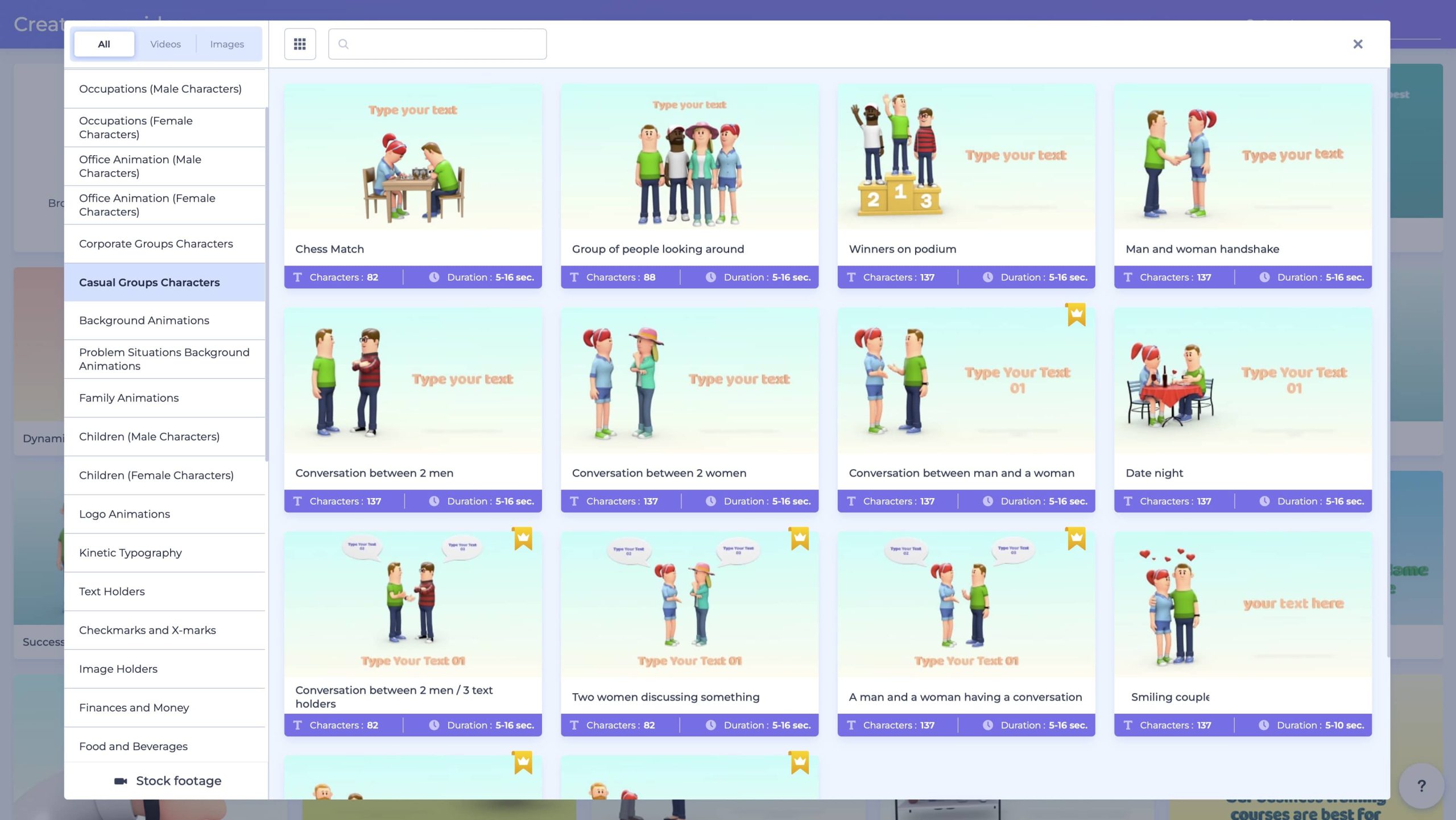This screenshot has height=820, width=1456.
Task: Click the Stock footage camera icon
Action: coord(121,781)
